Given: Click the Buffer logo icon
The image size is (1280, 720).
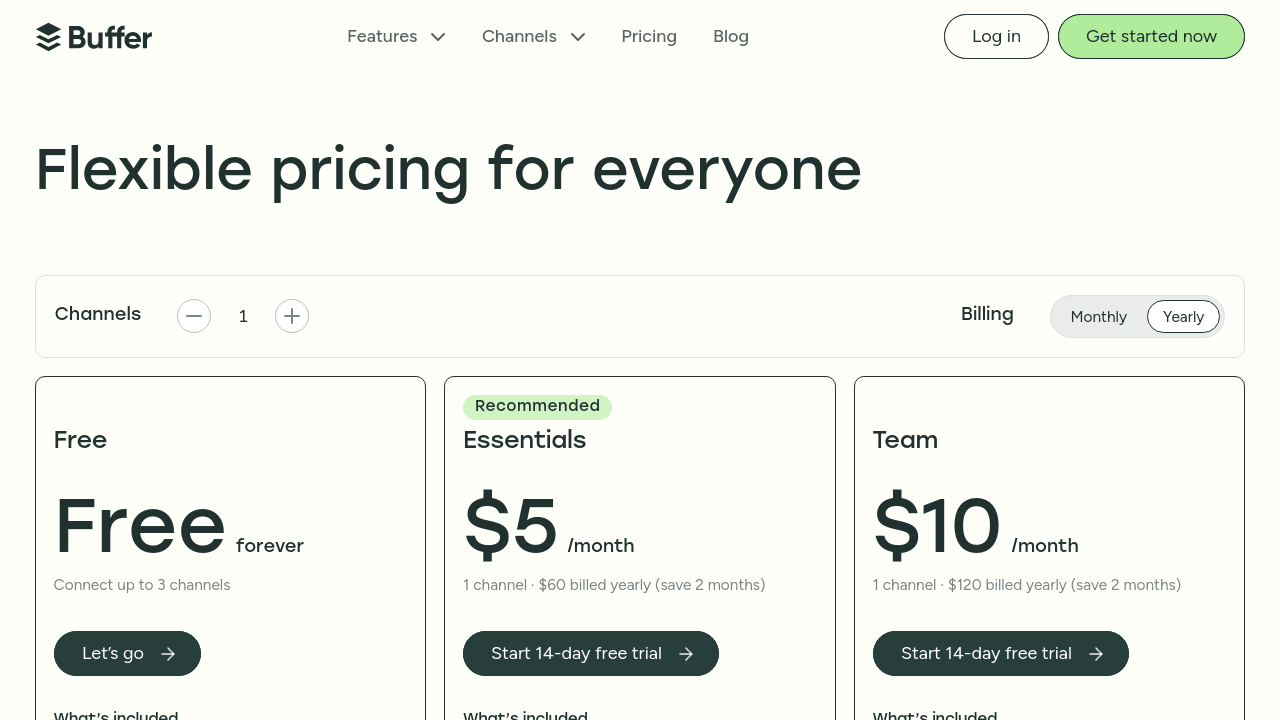Looking at the screenshot, I should click(48, 37).
